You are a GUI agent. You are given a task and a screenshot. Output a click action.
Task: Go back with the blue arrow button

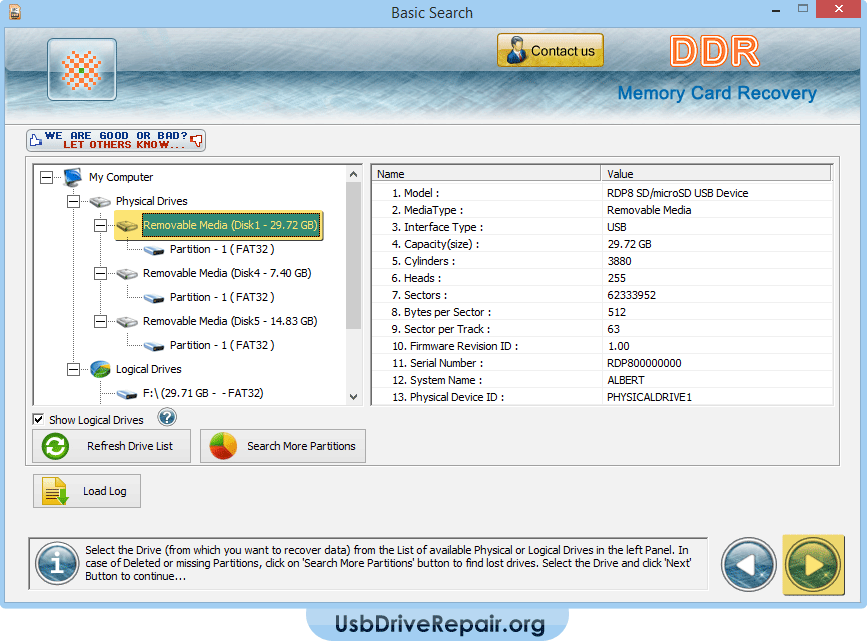pyautogui.click(x=749, y=565)
